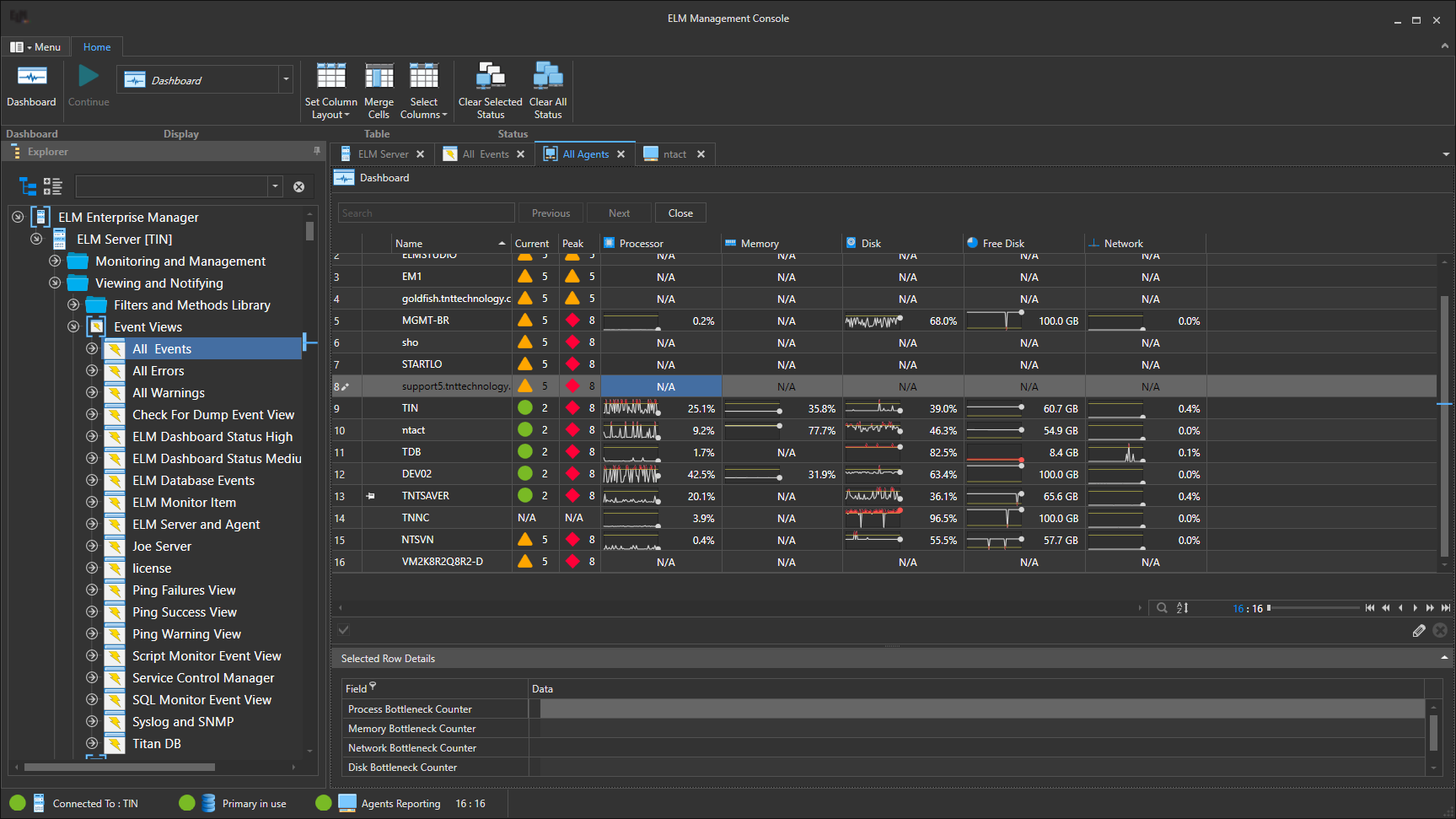Open Select Columns tool
This screenshot has height=819, width=1456.
click(424, 90)
